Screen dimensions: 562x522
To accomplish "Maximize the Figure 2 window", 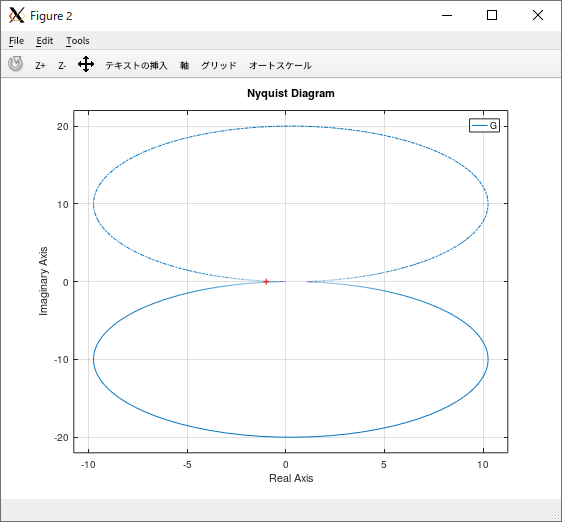I will point(492,15).
